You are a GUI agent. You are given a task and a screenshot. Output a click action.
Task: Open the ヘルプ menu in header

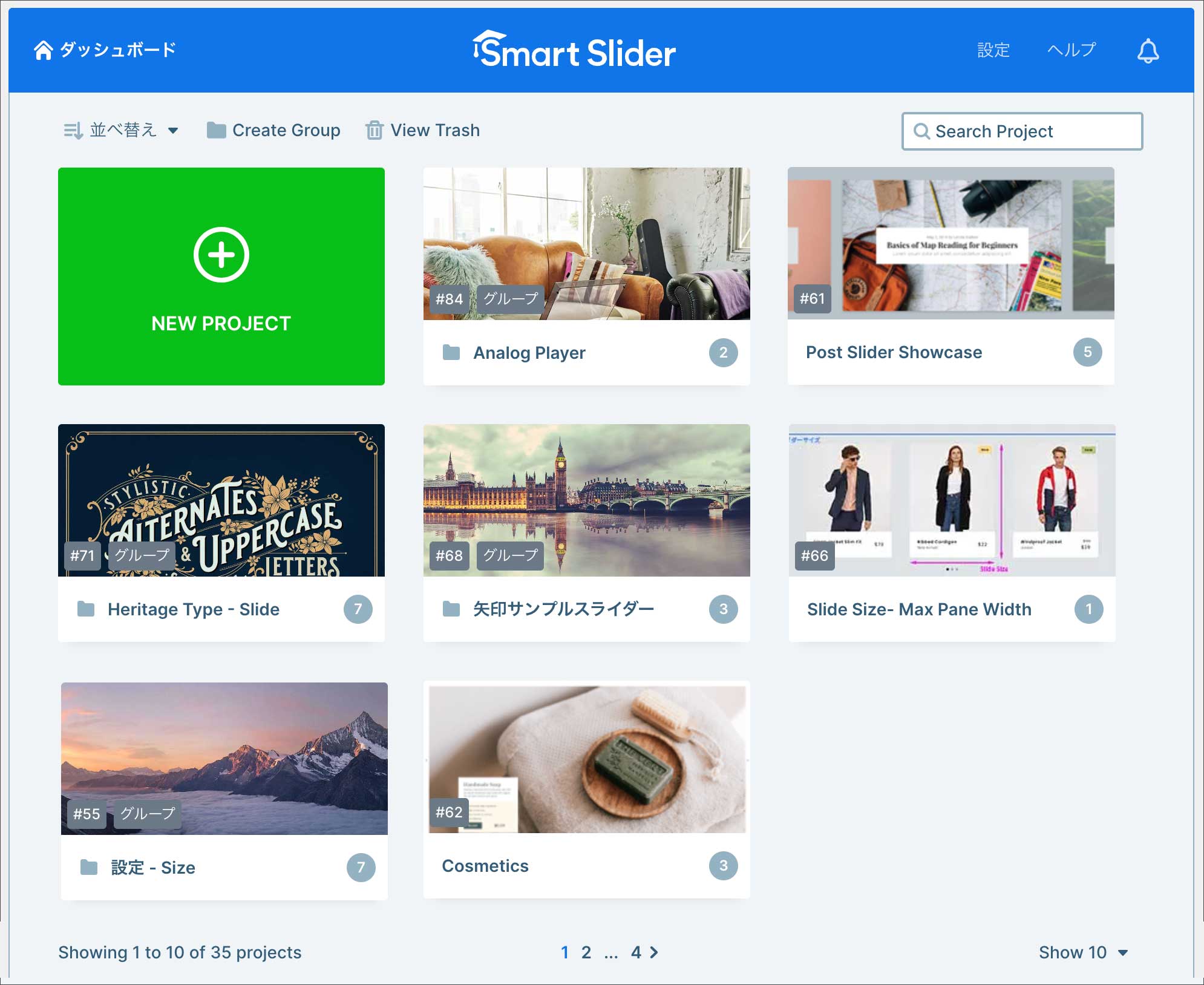[x=1071, y=50]
